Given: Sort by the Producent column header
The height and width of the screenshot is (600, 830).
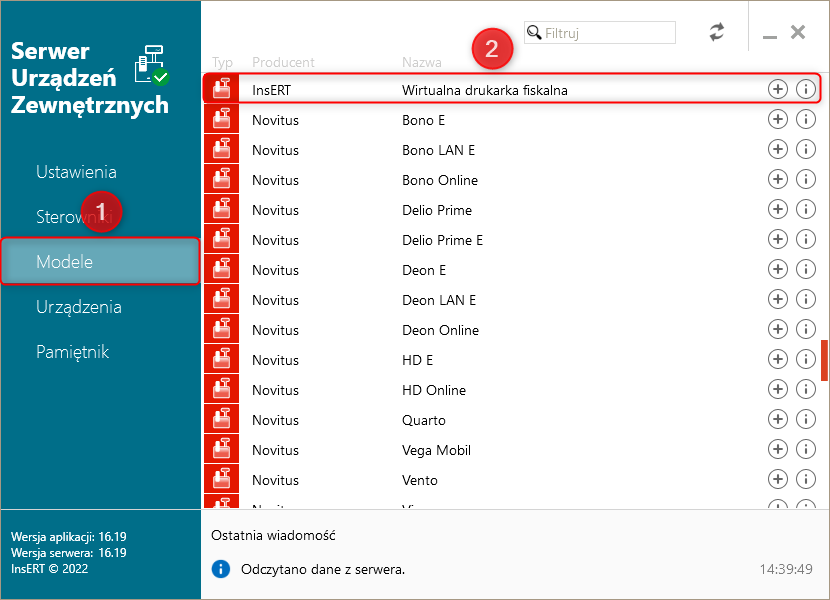Looking at the screenshot, I should coord(283,62).
